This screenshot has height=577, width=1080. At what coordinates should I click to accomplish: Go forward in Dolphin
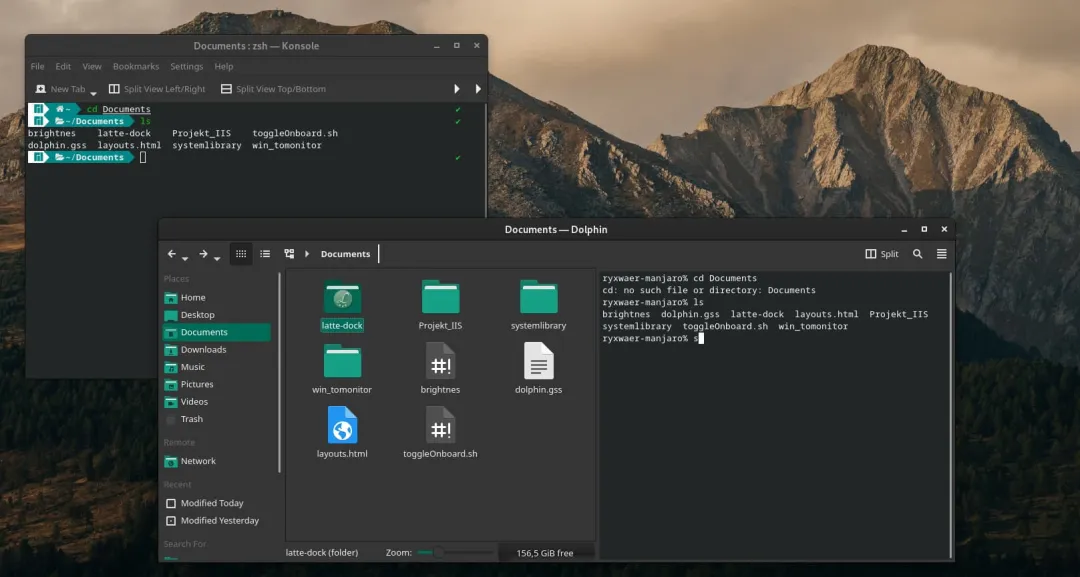(x=203, y=254)
